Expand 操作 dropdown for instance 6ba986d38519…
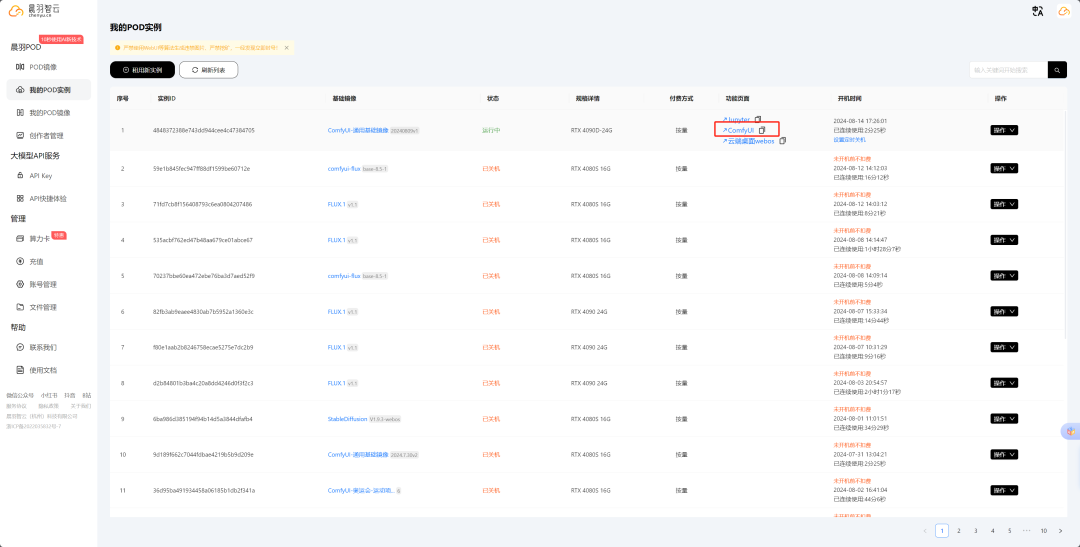The width and height of the screenshot is (1080, 547). tap(1004, 419)
